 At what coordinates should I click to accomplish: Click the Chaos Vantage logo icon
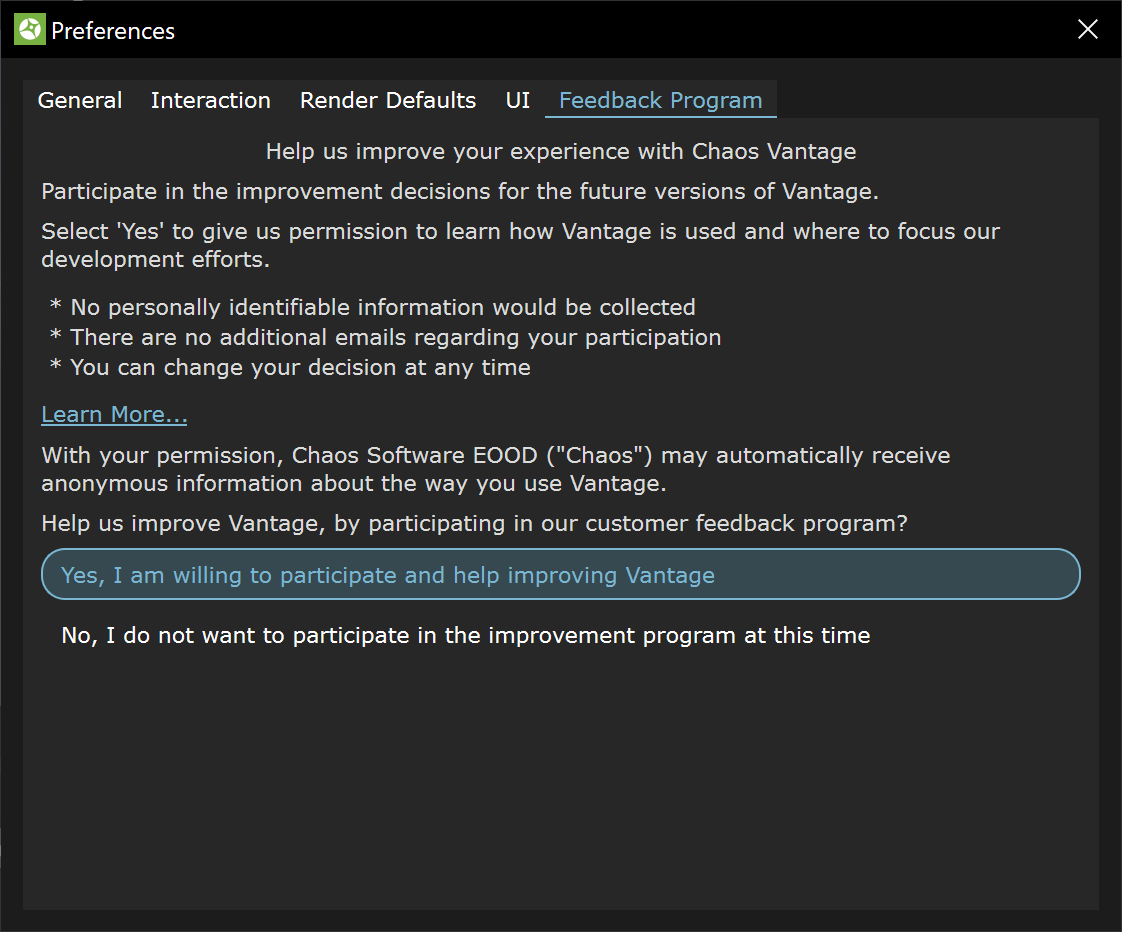click(x=29, y=29)
